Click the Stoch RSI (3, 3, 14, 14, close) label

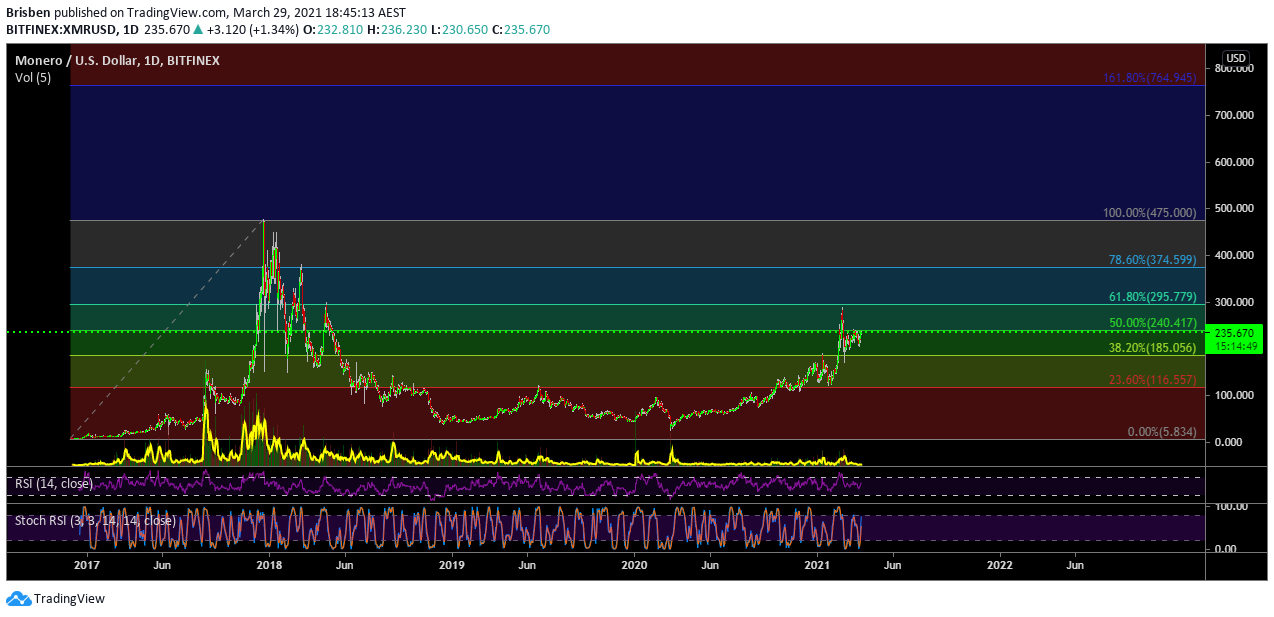click(95, 521)
